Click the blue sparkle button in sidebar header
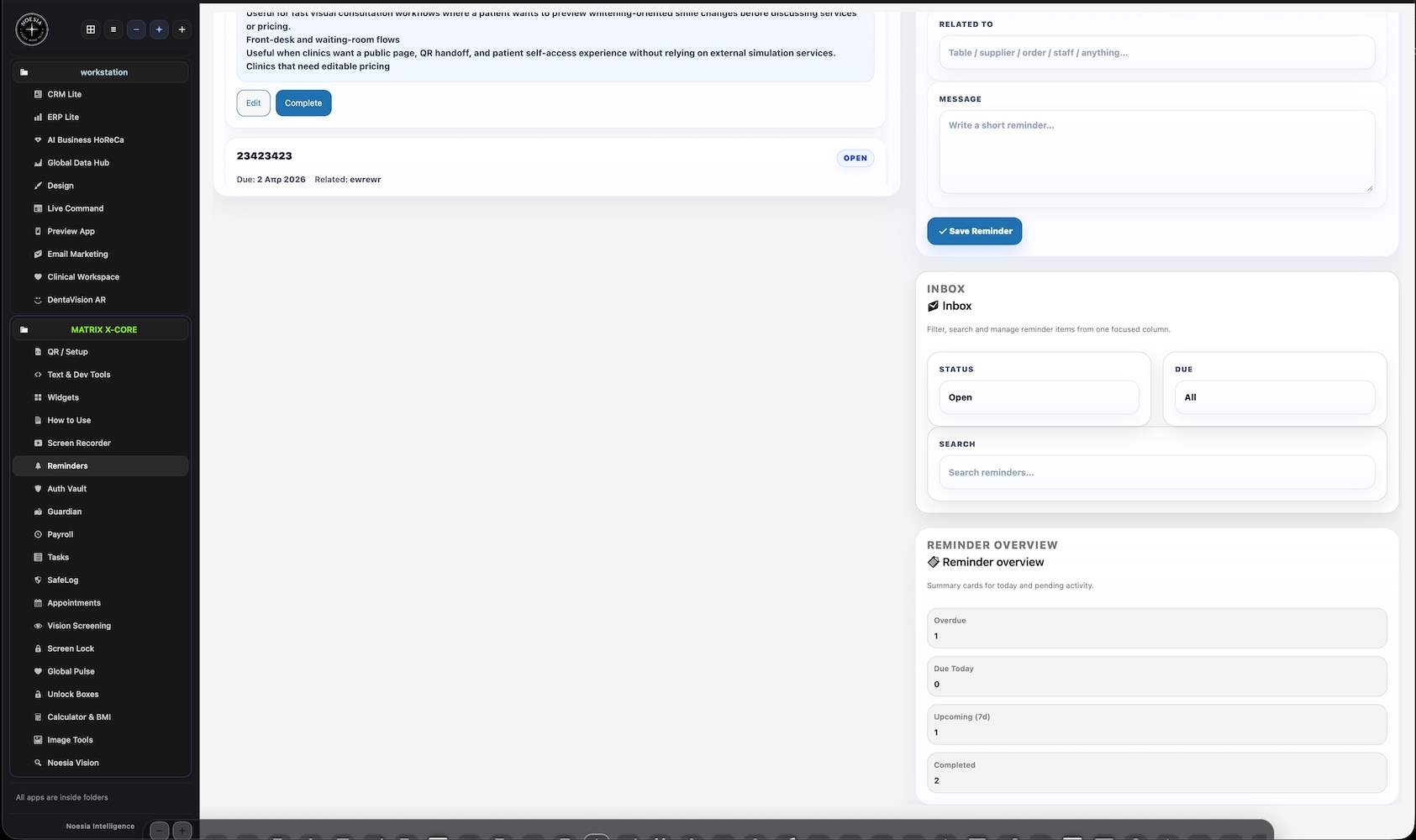The image size is (1416, 840). 159,29
